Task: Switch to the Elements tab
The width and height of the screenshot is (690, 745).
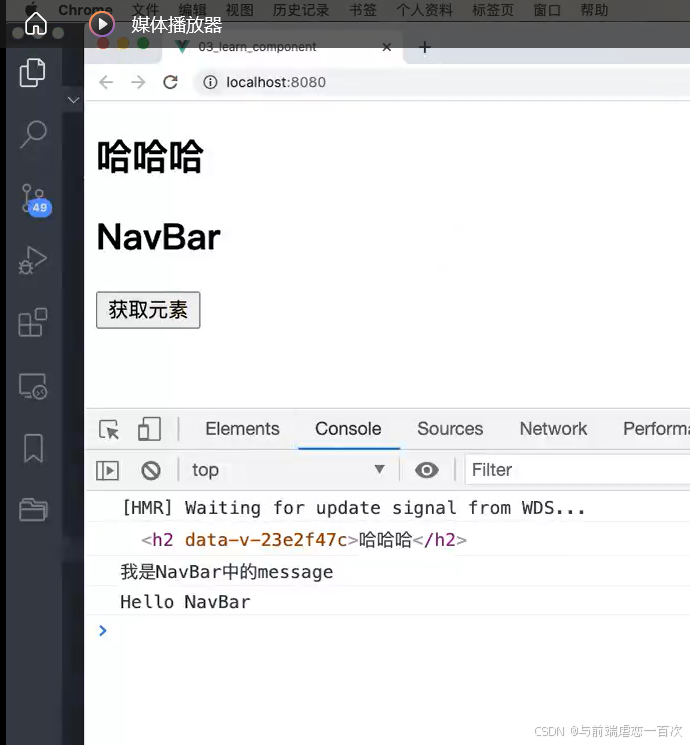Action: tap(242, 429)
